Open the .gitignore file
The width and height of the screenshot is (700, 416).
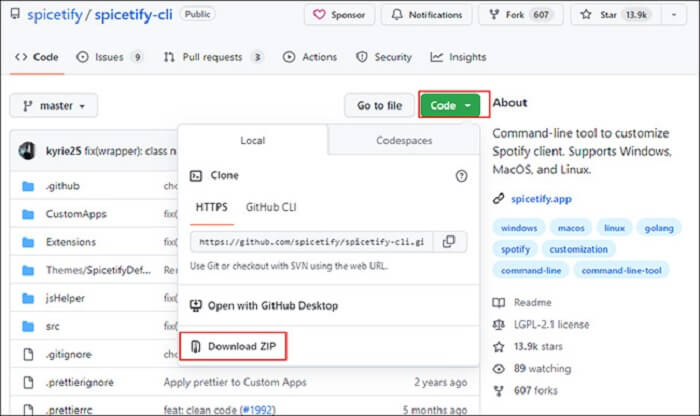point(69,354)
